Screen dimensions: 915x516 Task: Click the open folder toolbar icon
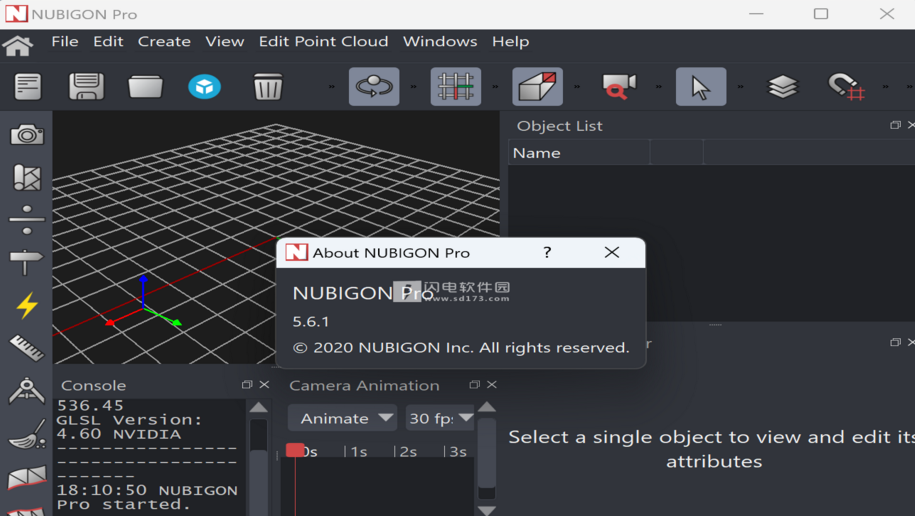(145, 86)
